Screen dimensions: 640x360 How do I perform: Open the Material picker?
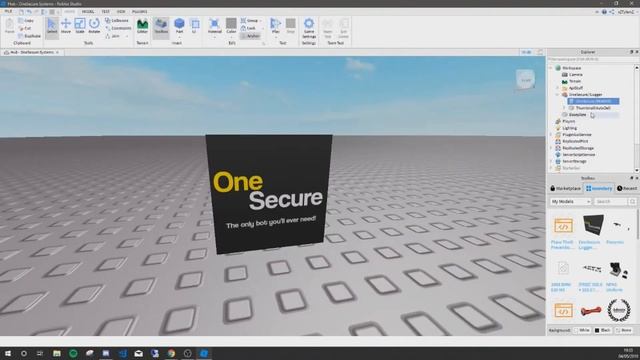point(214,27)
